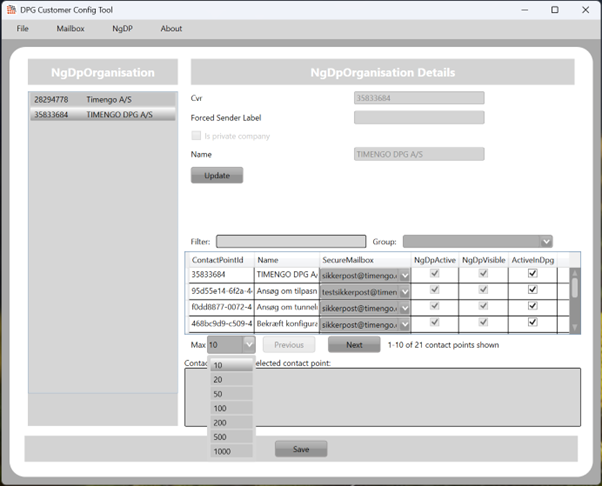The height and width of the screenshot is (486, 602).
Task: Click the Name column header
Action: click(x=286, y=259)
